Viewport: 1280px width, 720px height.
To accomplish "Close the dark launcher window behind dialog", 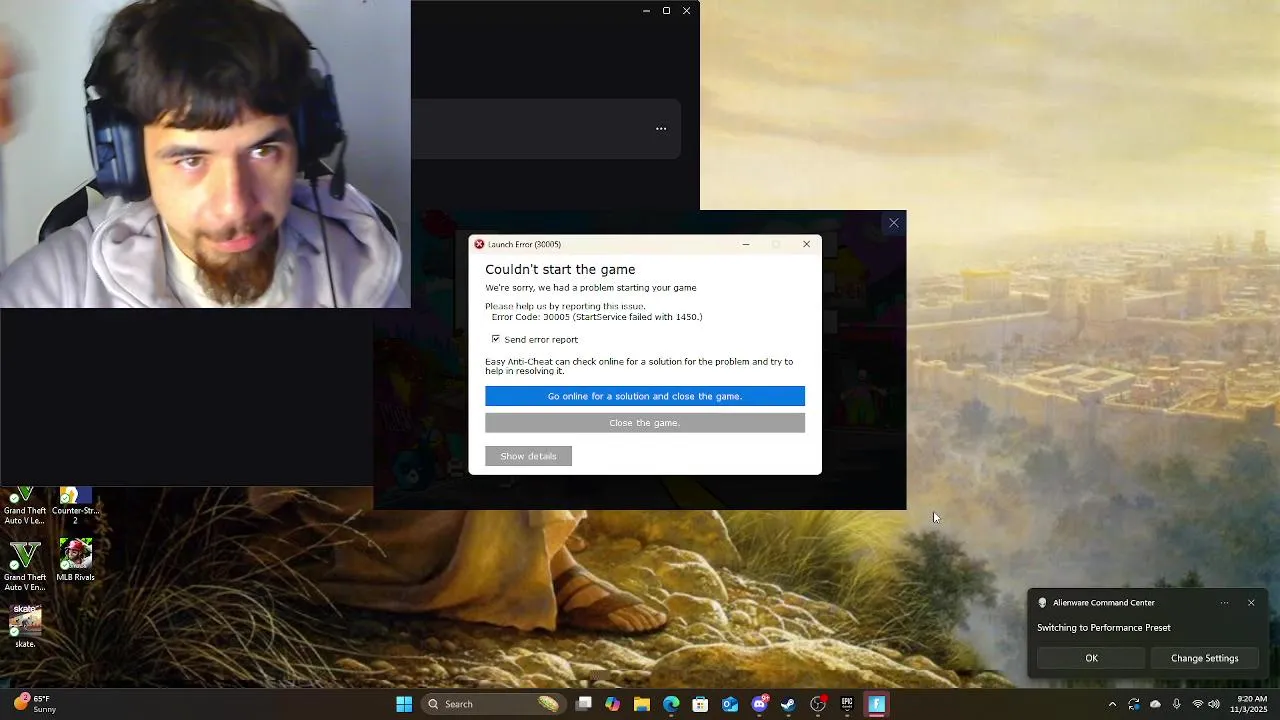I will (894, 223).
